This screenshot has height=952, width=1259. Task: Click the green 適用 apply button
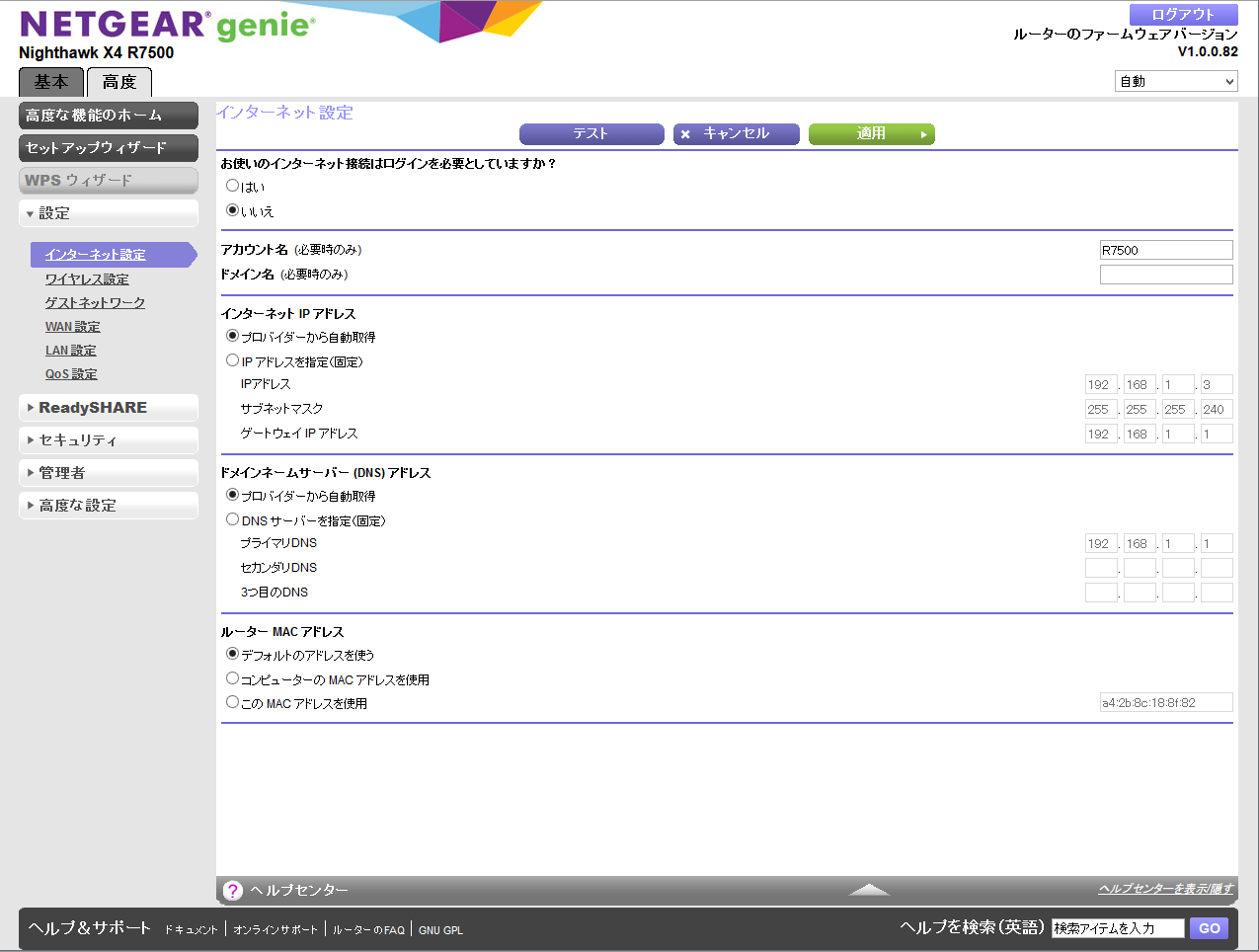(x=871, y=134)
